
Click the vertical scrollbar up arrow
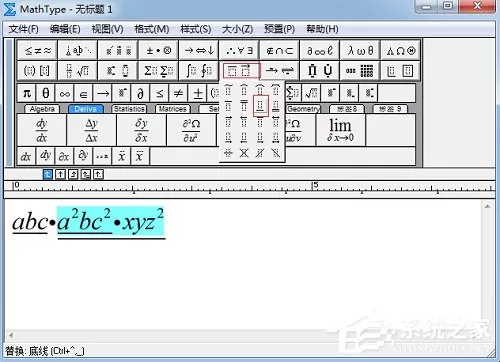[x=488, y=206]
